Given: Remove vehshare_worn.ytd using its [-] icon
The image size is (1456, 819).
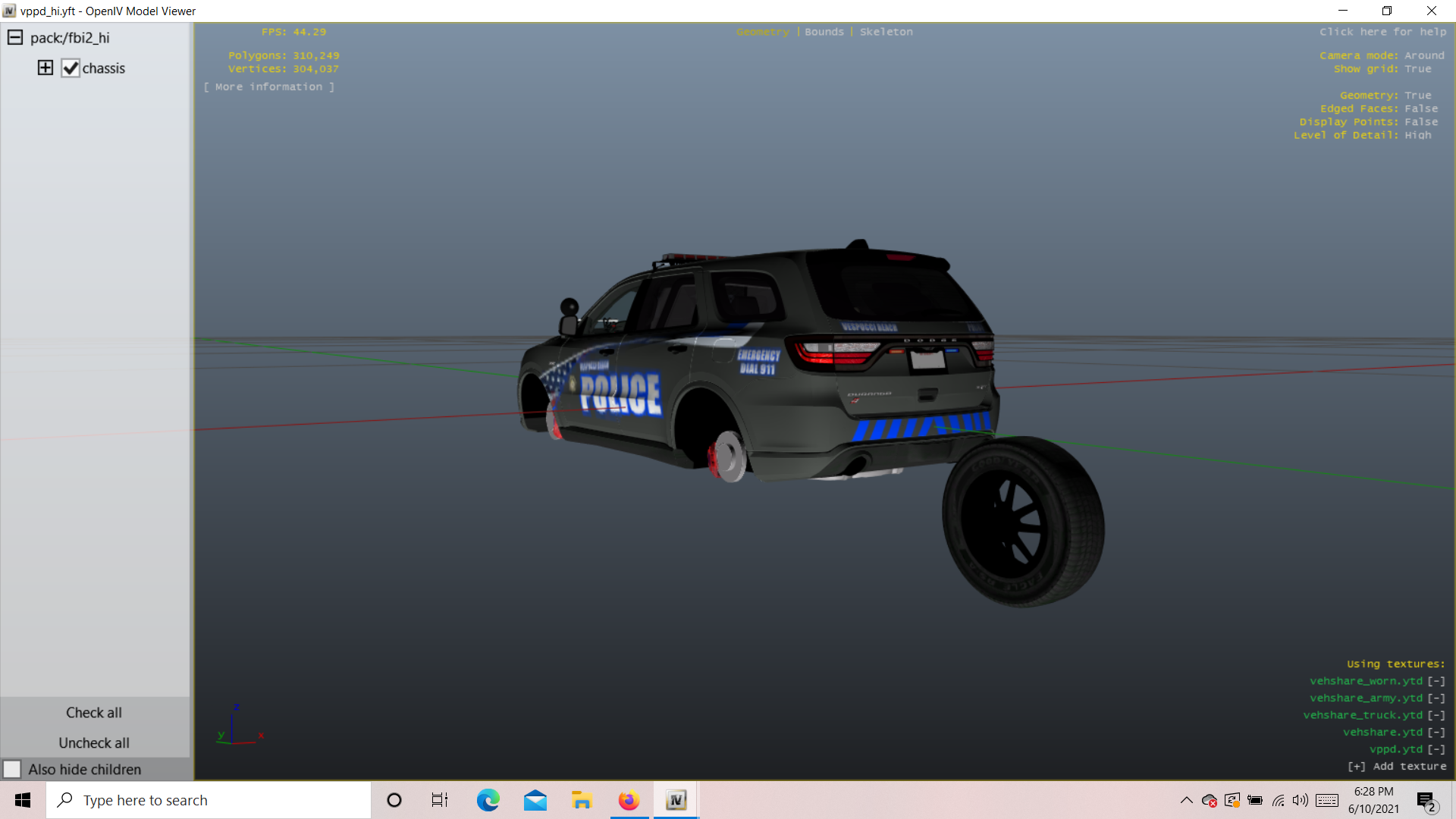Looking at the screenshot, I should click(x=1436, y=681).
